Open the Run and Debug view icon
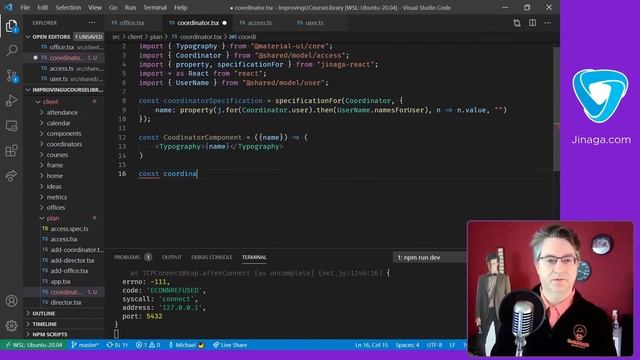The height and width of the screenshot is (360, 640). click(x=11, y=100)
